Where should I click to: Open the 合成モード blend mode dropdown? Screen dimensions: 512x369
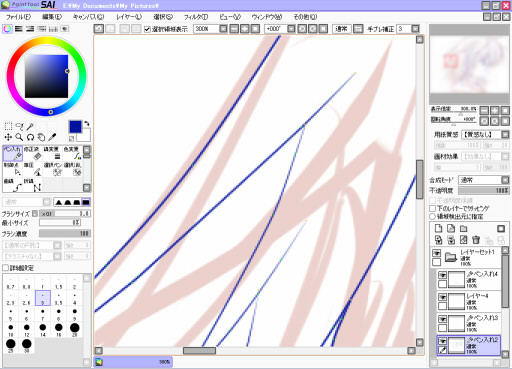(505, 180)
